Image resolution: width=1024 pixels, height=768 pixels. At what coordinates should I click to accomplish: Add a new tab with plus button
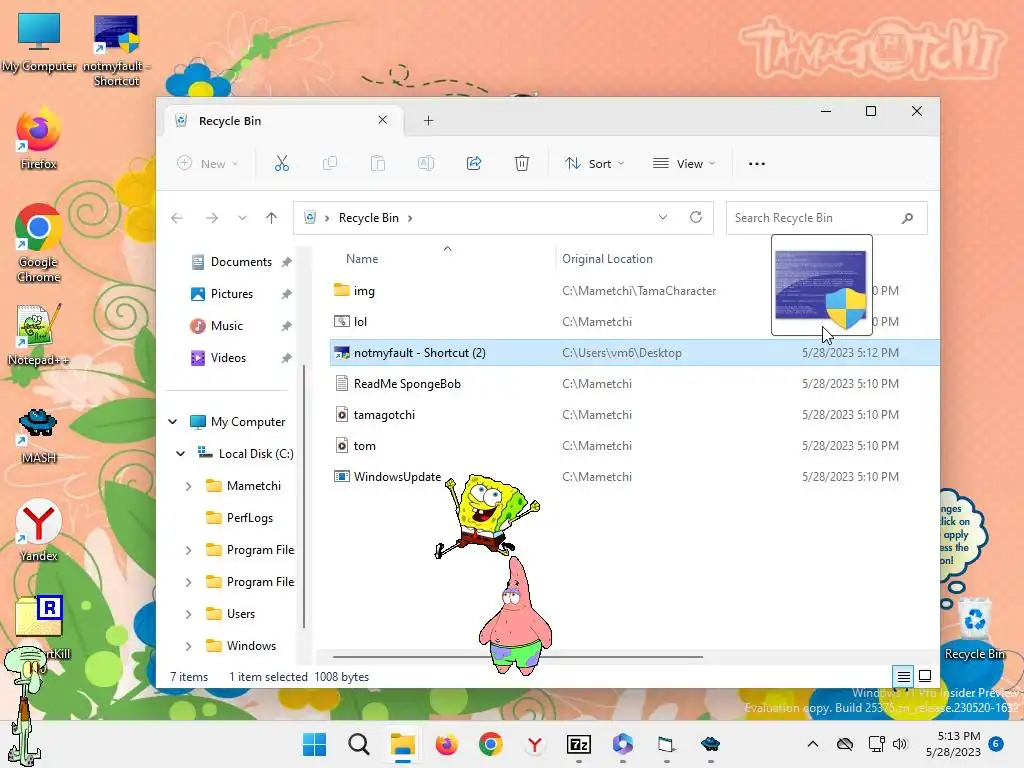428,120
